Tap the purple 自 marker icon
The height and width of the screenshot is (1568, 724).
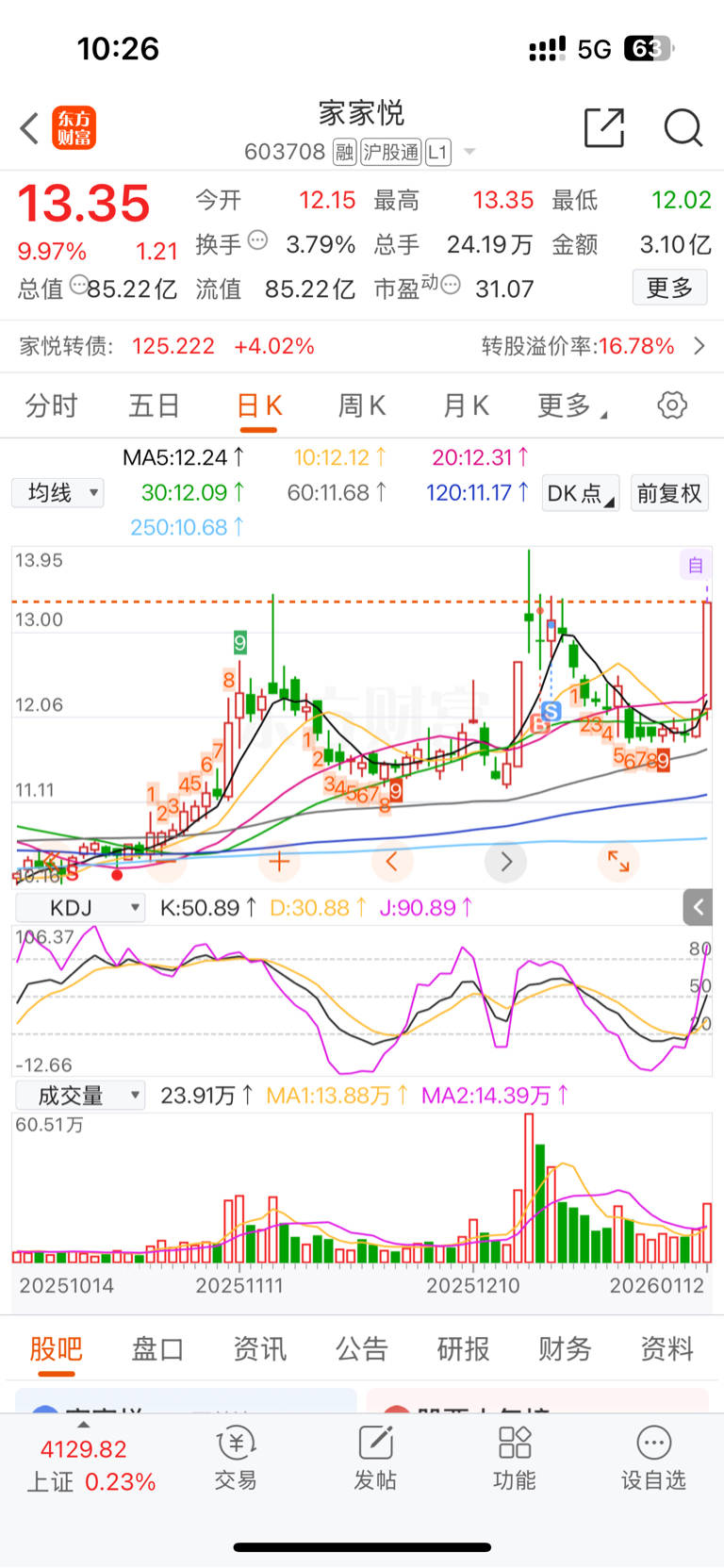695,565
